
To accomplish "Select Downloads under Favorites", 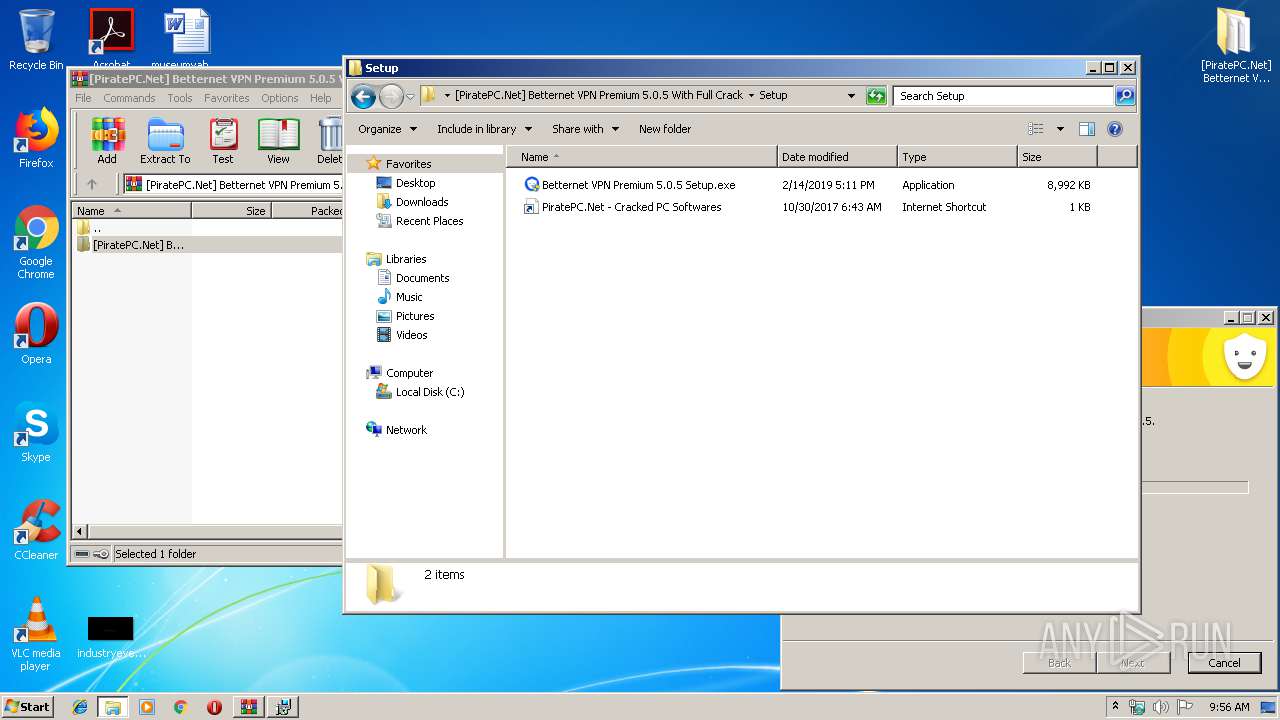I will [x=421, y=202].
